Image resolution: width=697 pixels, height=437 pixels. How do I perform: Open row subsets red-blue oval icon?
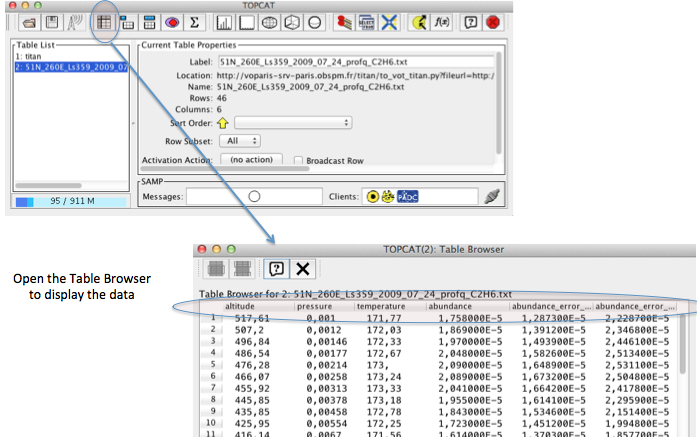172,23
